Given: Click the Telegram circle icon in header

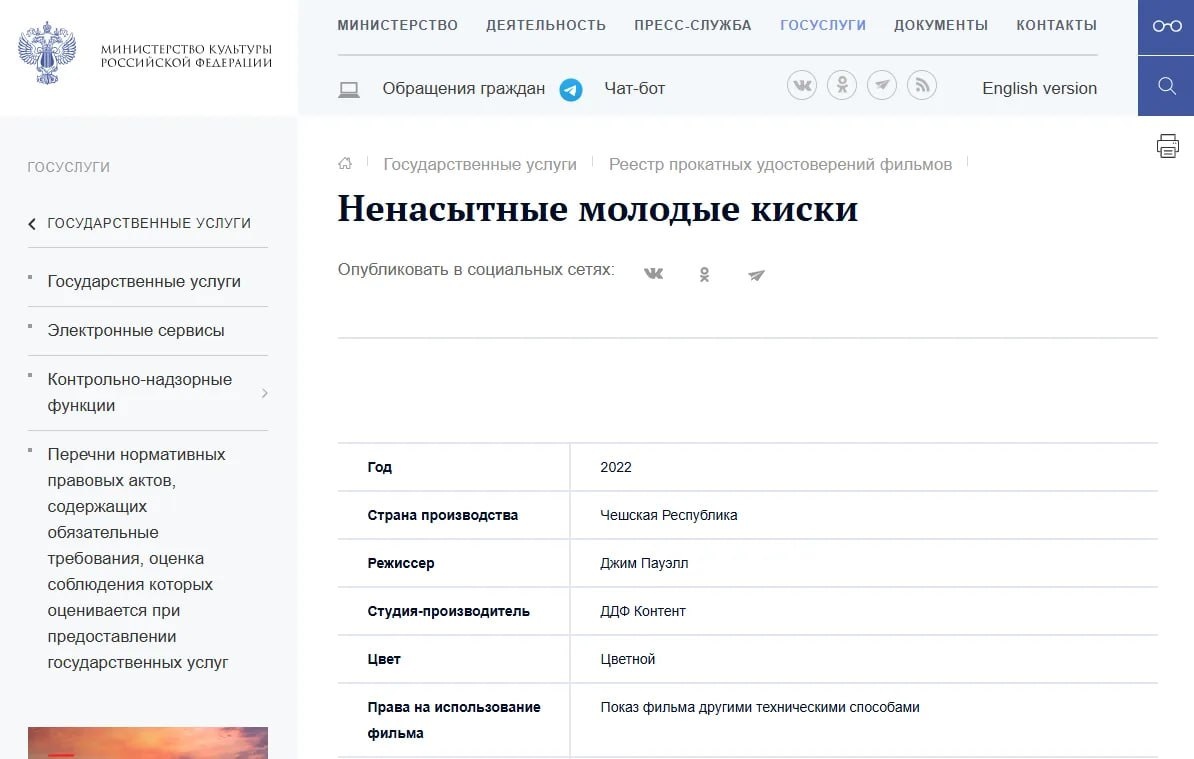Looking at the screenshot, I should [x=882, y=85].
